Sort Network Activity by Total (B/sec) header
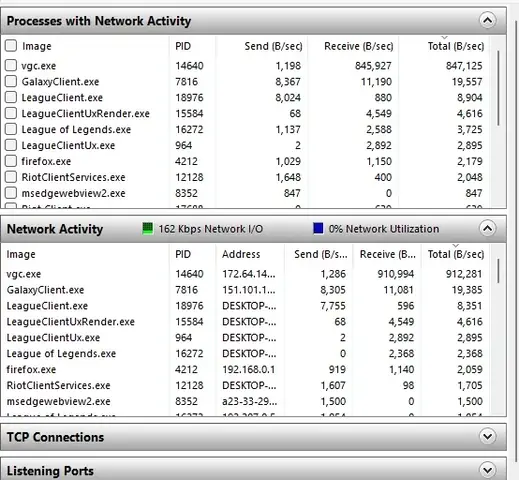 pyautogui.click(x=456, y=254)
